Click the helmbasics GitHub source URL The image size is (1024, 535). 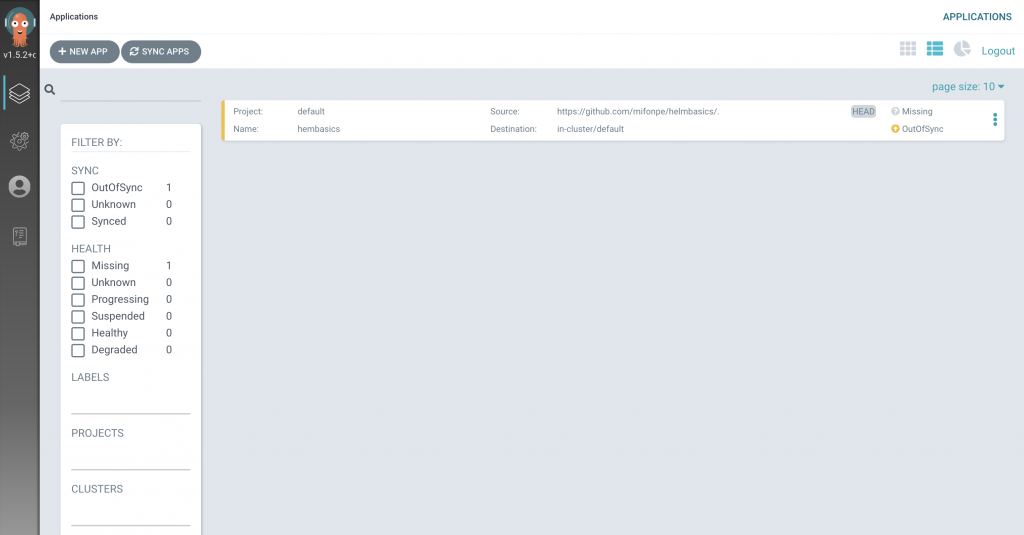pos(638,112)
